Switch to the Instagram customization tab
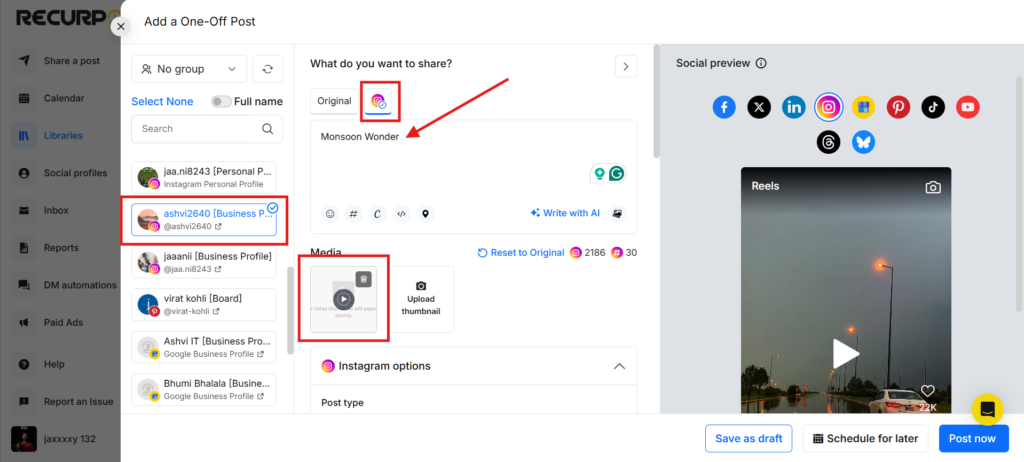The height and width of the screenshot is (462, 1024). click(x=378, y=101)
